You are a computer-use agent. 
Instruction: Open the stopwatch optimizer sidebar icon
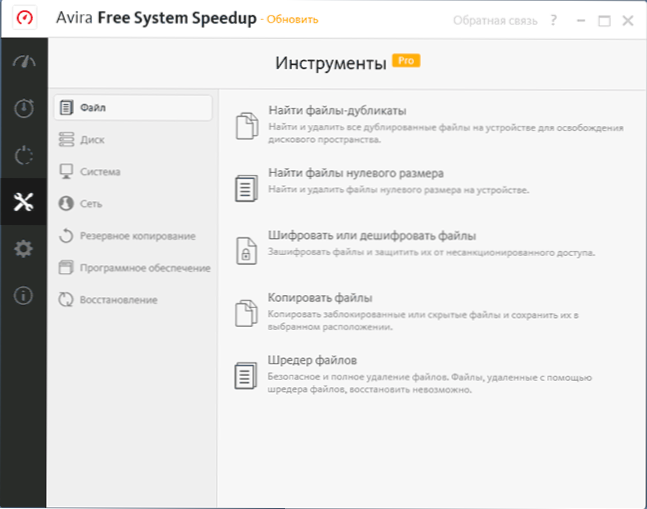pyautogui.click(x=24, y=108)
